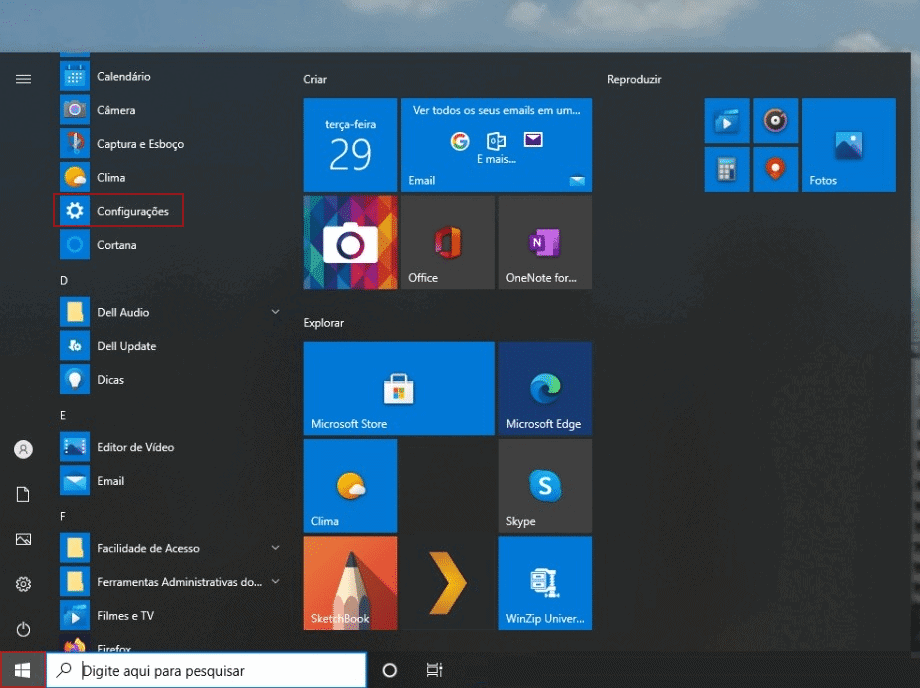Open Task View on the taskbar
Screen dimensions: 920x688
(x=434, y=670)
